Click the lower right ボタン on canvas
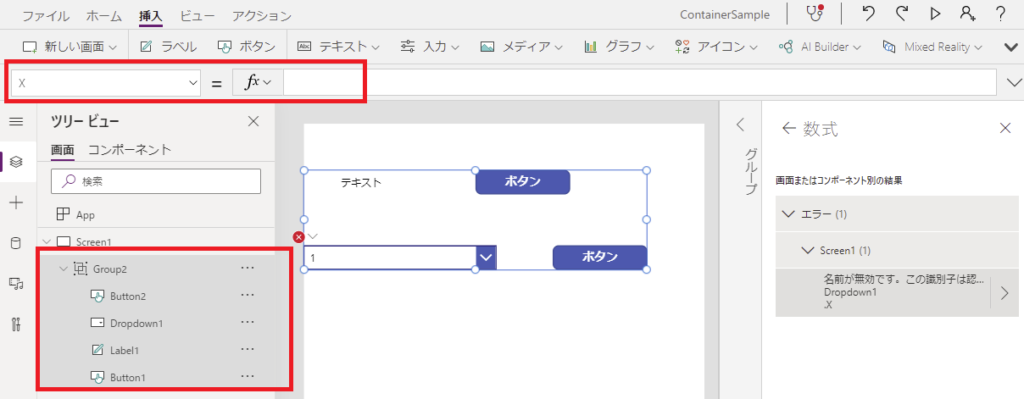The height and width of the screenshot is (399, 1024). coord(600,257)
